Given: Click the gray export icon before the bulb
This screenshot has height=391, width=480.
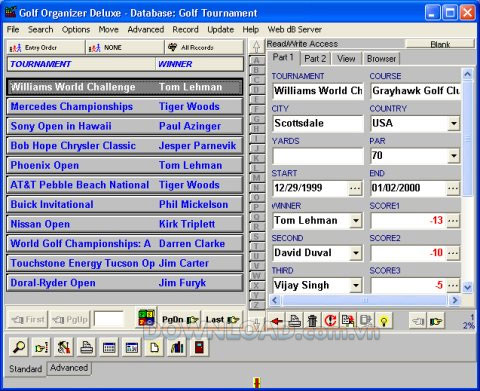Looking at the screenshot, I should click(x=366, y=321).
